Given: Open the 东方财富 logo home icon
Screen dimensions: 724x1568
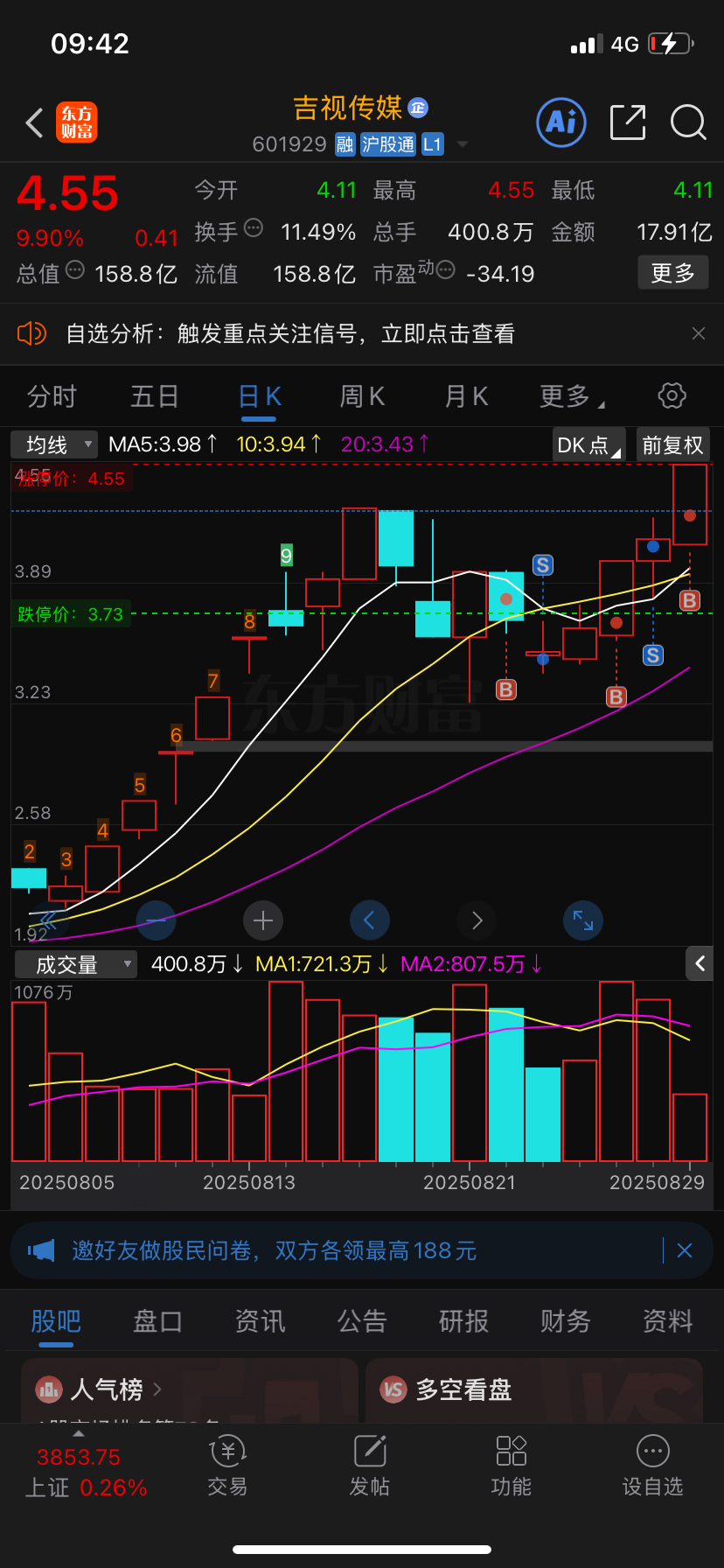Looking at the screenshot, I should 77,122.
